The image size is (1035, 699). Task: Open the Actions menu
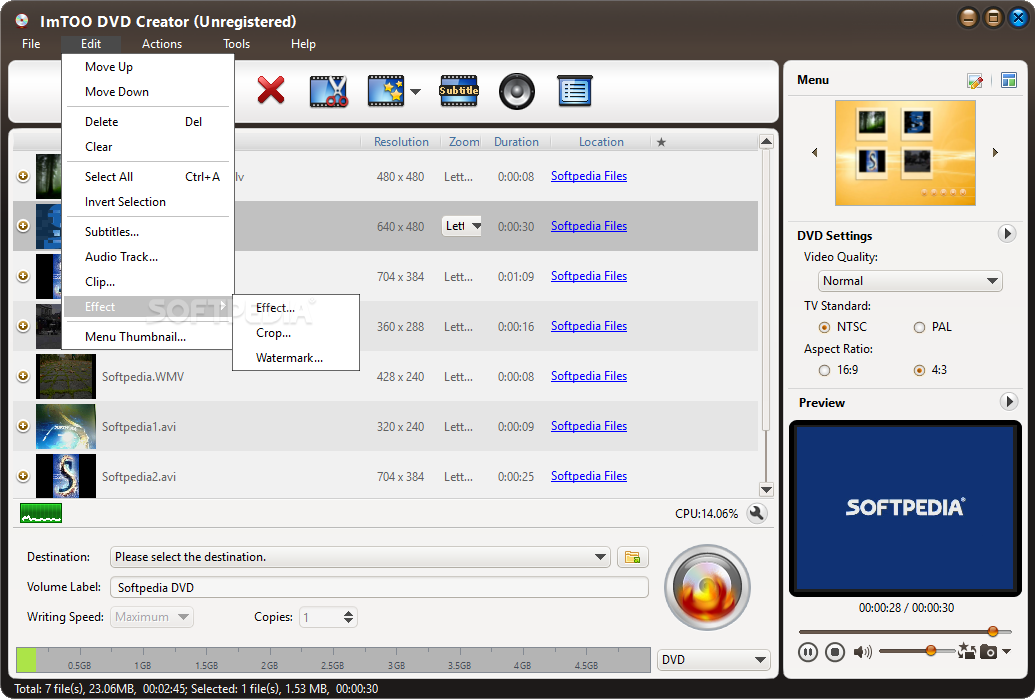162,44
